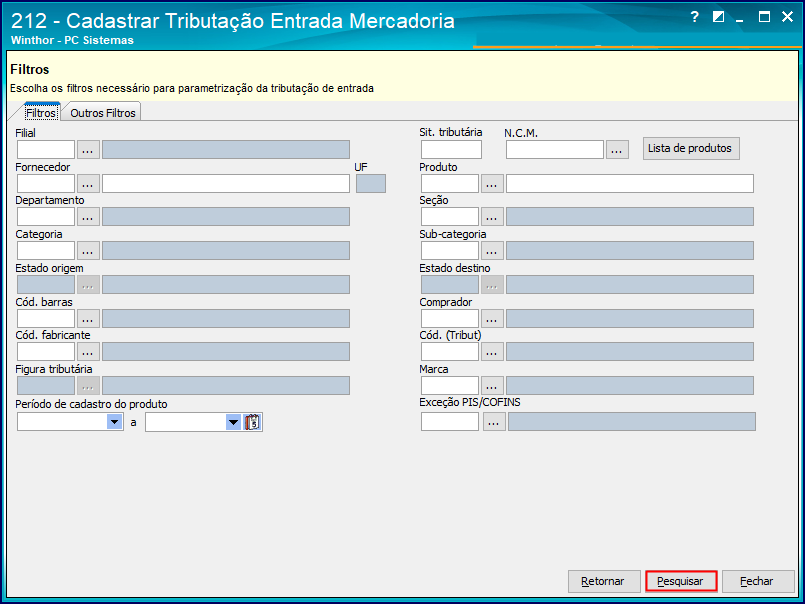The image size is (805, 604).
Task: Focus the Departamento code input field
Action: click(46, 217)
